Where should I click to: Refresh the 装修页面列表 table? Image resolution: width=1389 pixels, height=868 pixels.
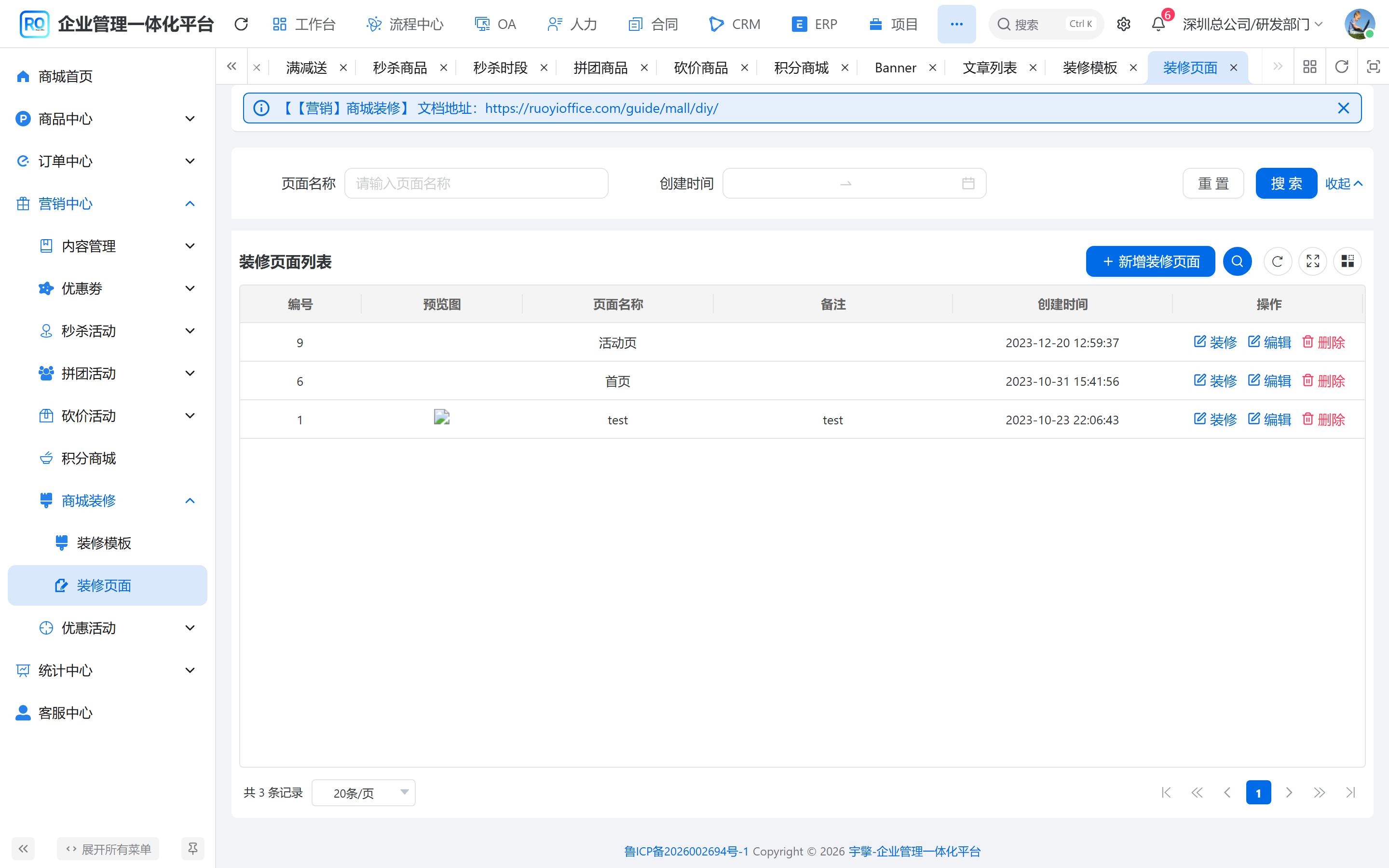click(x=1277, y=262)
